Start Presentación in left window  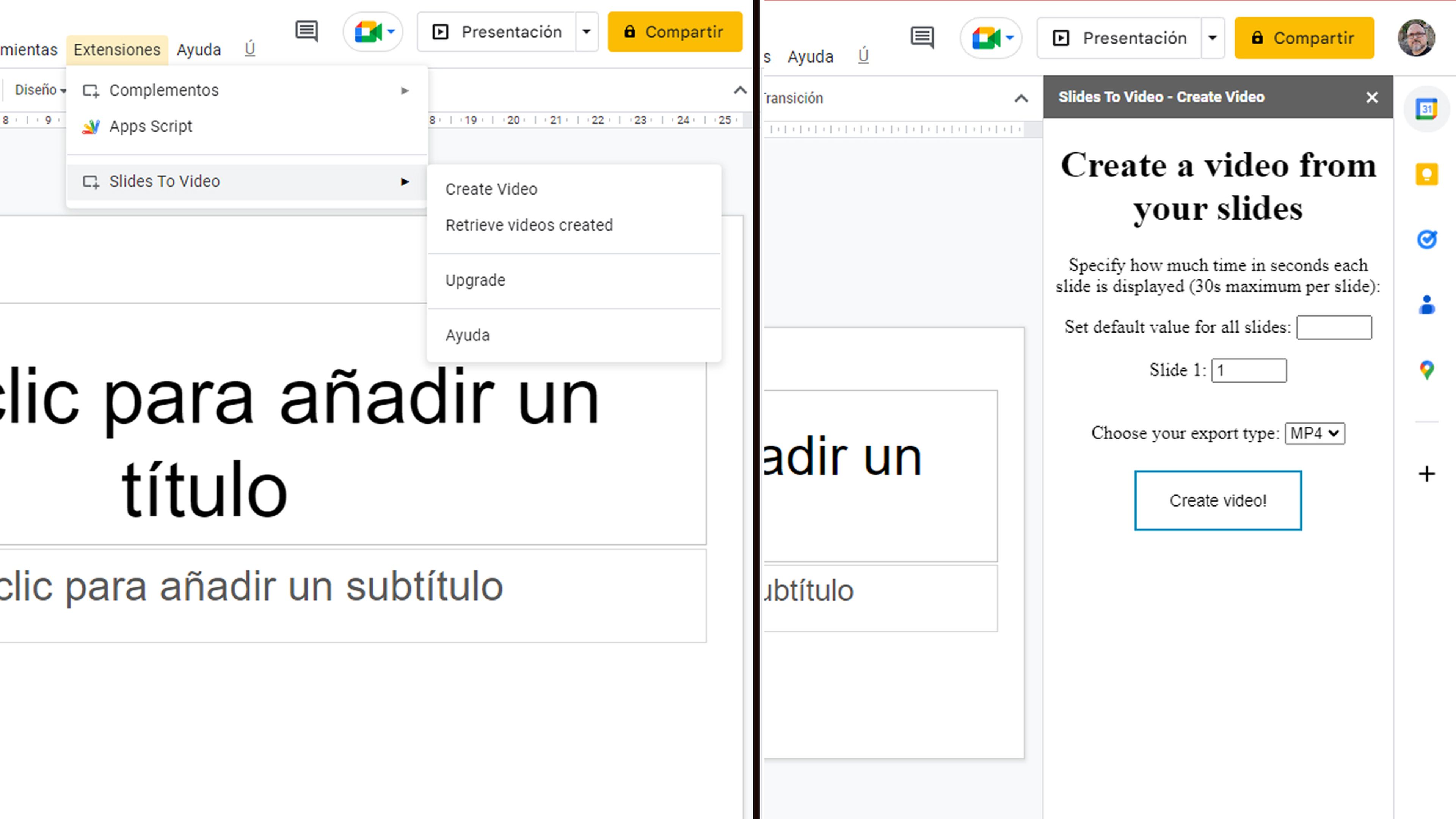tap(497, 31)
